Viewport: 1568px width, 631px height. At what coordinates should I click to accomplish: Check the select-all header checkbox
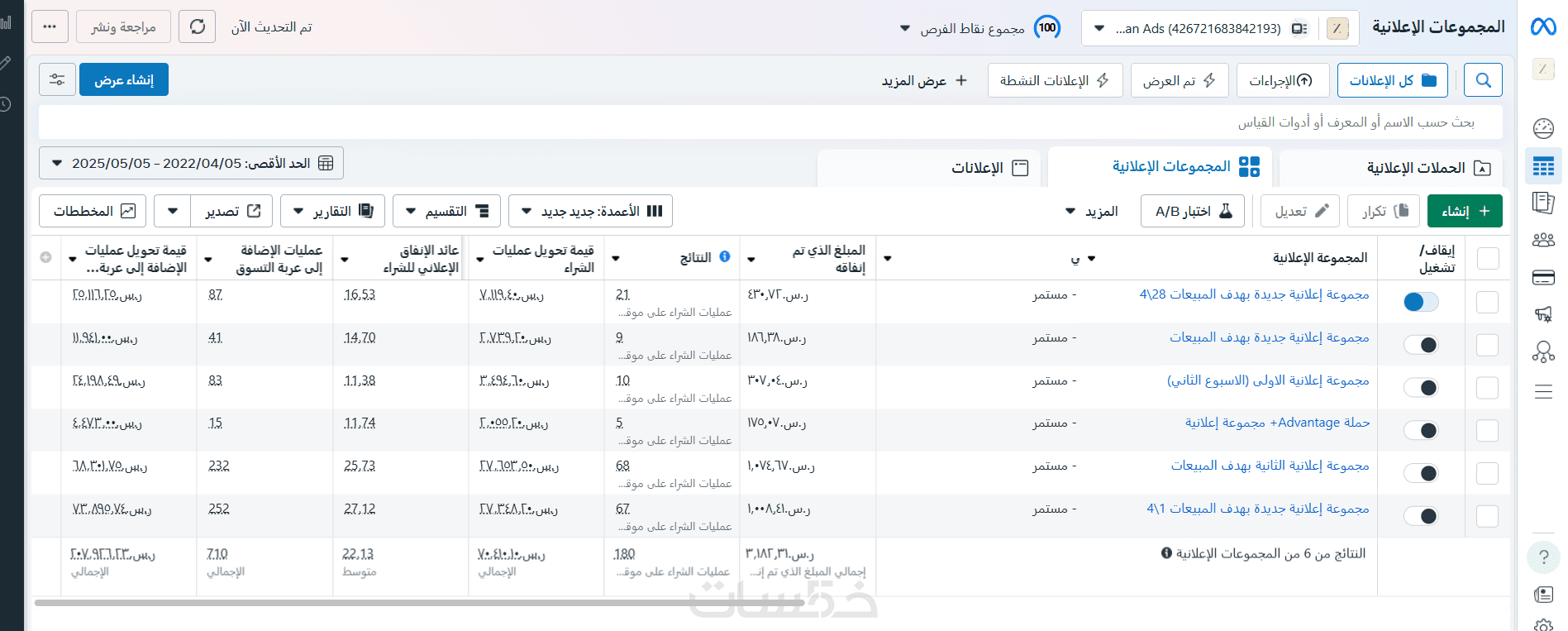pyautogui.click(x=1488, y=259)
